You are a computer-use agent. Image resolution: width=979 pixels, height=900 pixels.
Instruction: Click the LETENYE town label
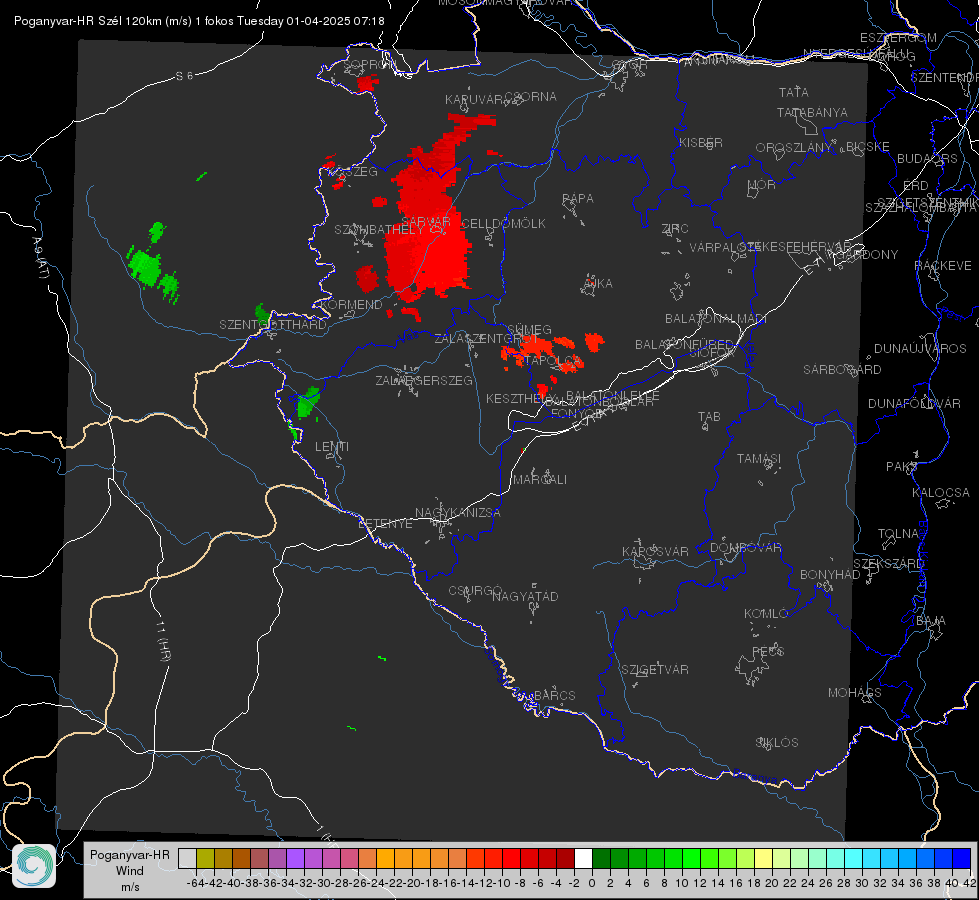click(x=385, y=524)
